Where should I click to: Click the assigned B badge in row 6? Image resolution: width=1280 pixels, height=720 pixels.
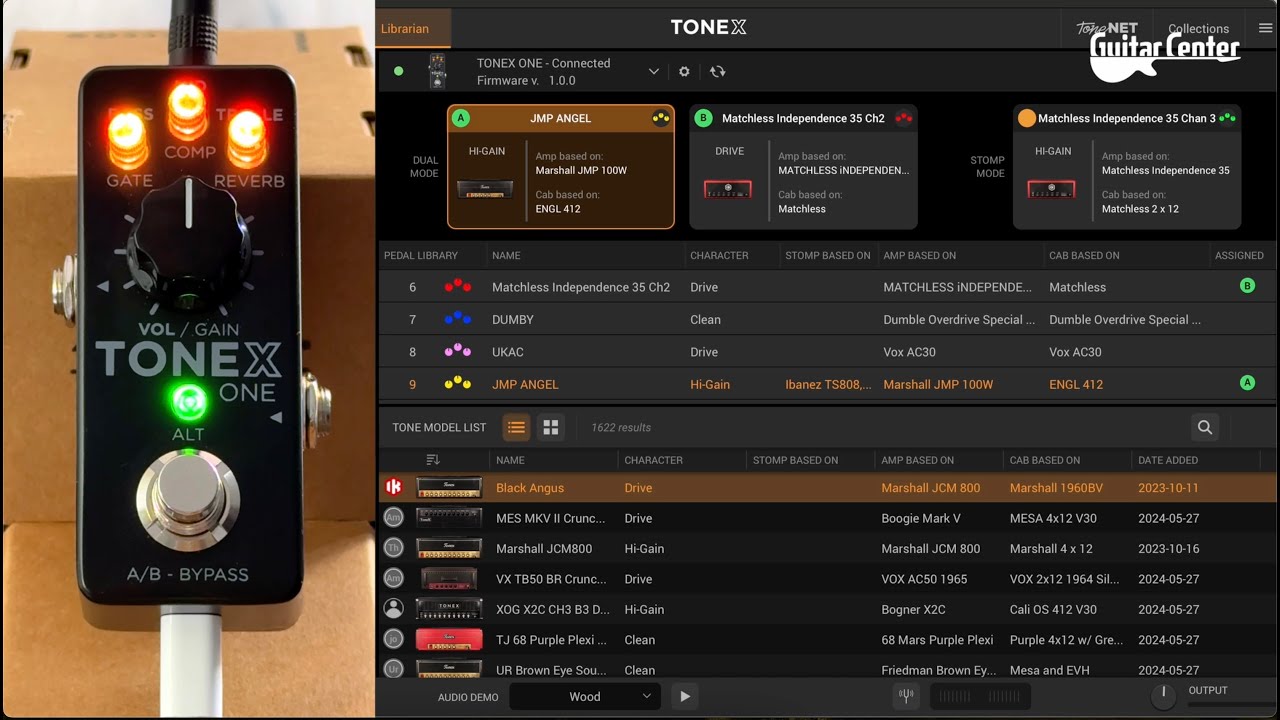click(x=1247, y=286)
